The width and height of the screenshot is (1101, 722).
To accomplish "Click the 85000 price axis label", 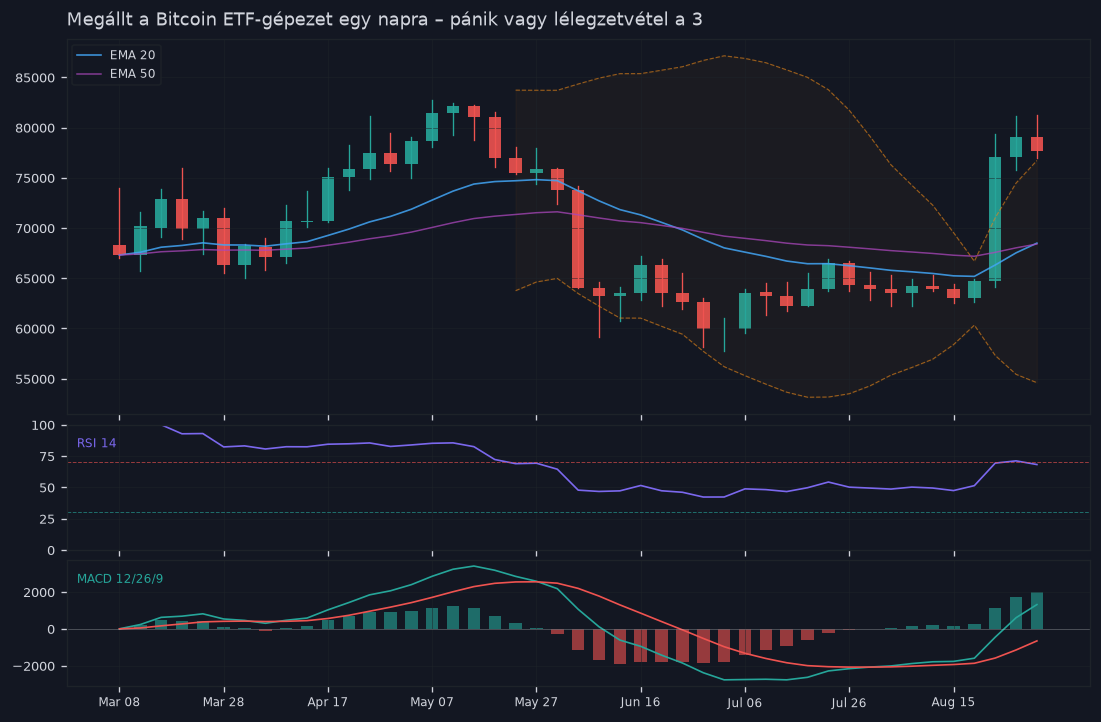I will pyautogui.click(x=35, y=78).
